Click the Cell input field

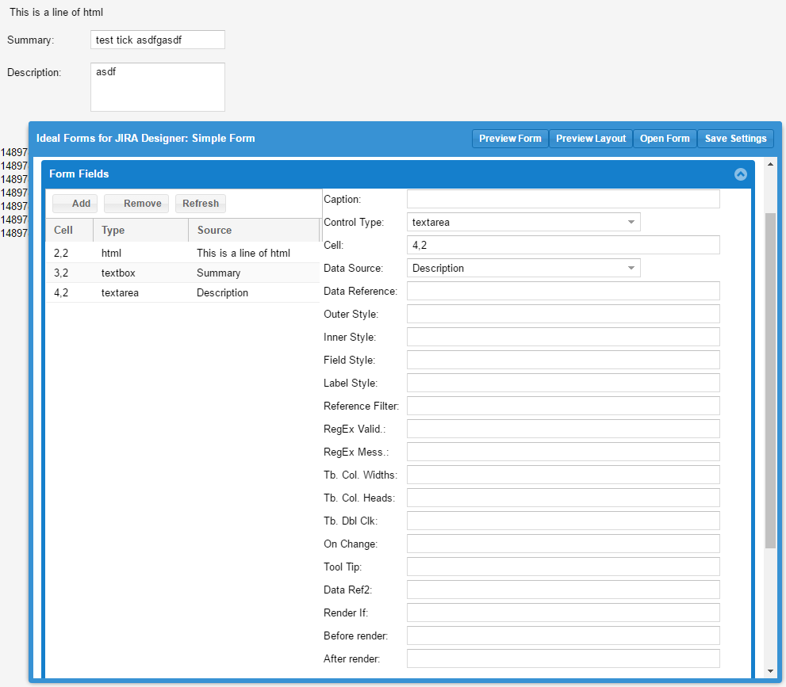(563, 245)
